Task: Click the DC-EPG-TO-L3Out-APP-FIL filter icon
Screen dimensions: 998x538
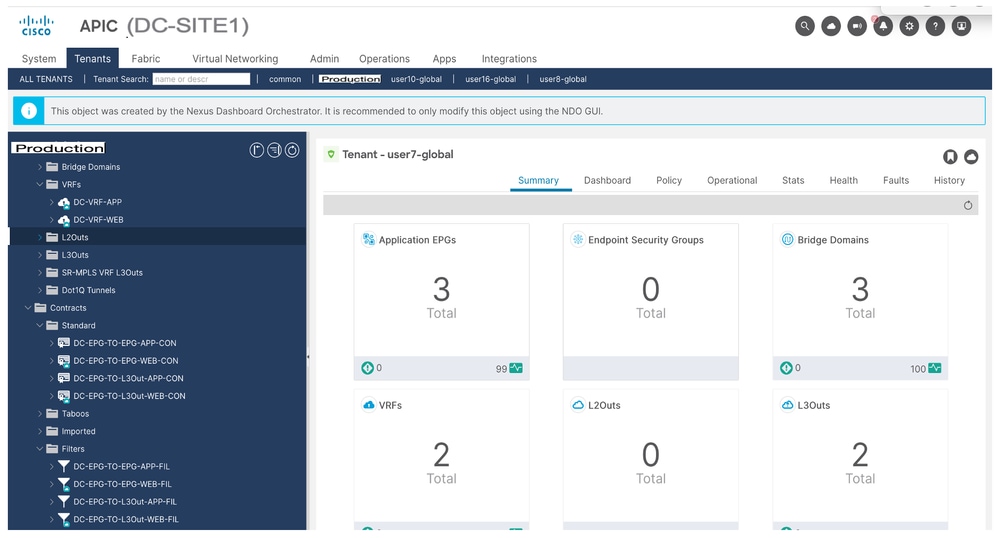Action: (x=64, y=502)
